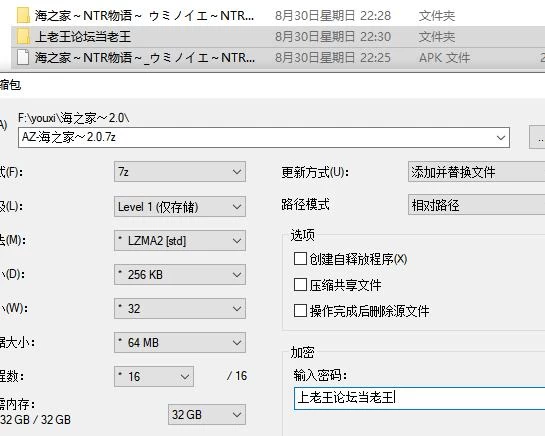
Task: Expand the 64 MB solid block size dropdown
Action: 180,342
